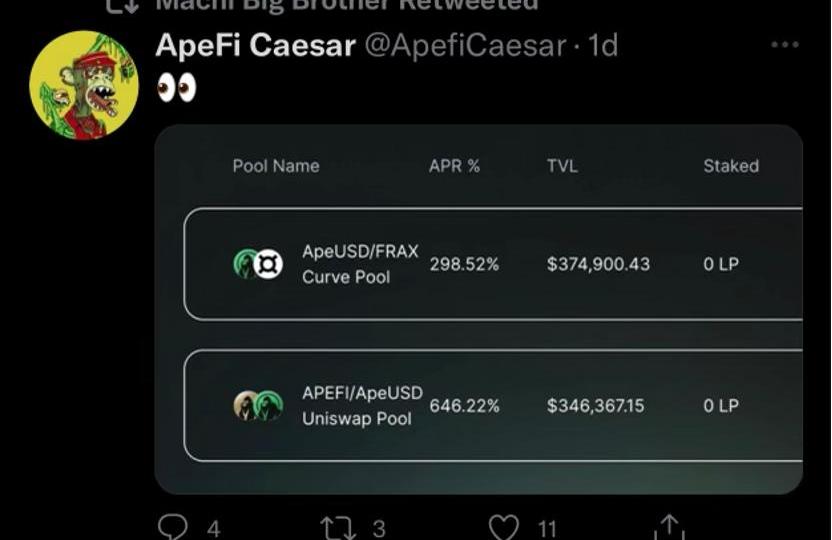Click the APR % column header

click(454, 166)
